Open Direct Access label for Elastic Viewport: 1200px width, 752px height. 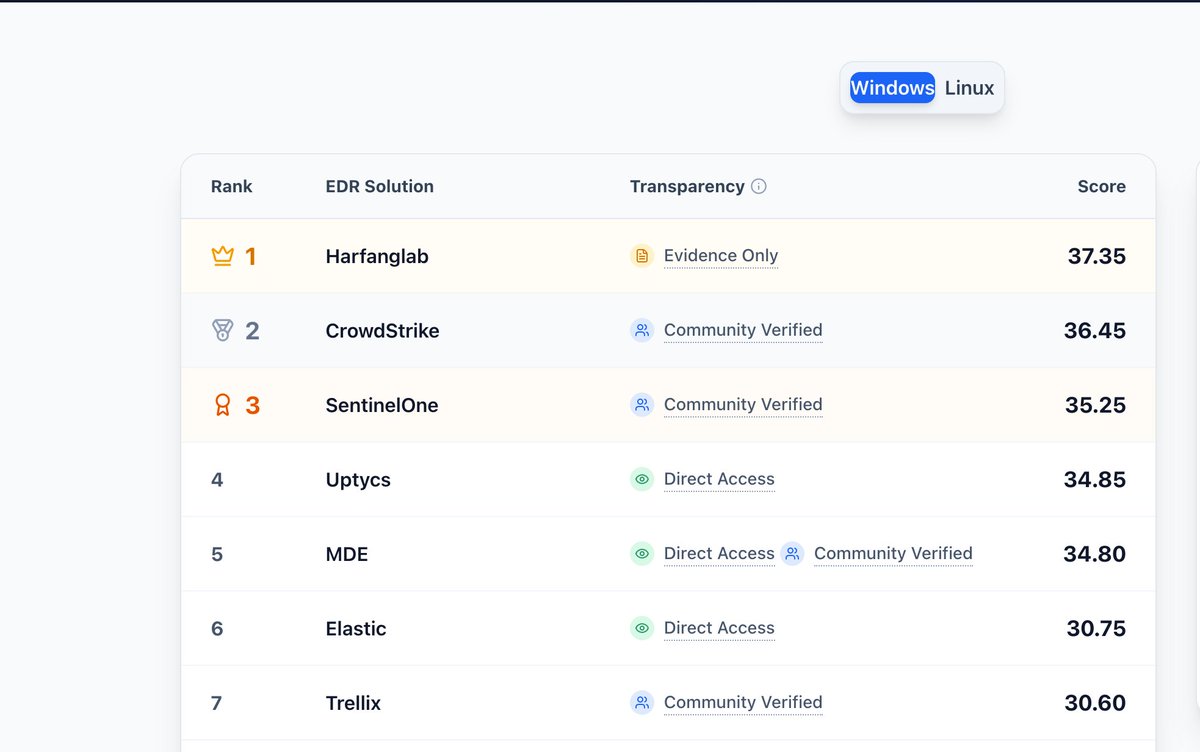719,628
